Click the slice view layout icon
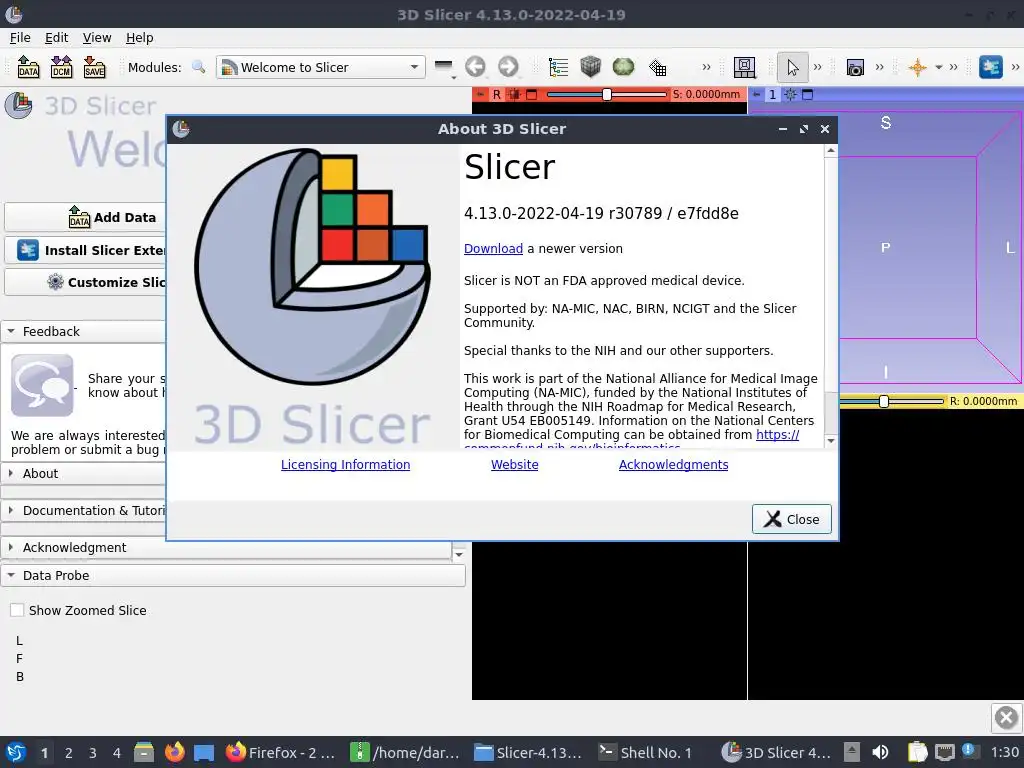 pyautogui.click(x=744, y=67)
